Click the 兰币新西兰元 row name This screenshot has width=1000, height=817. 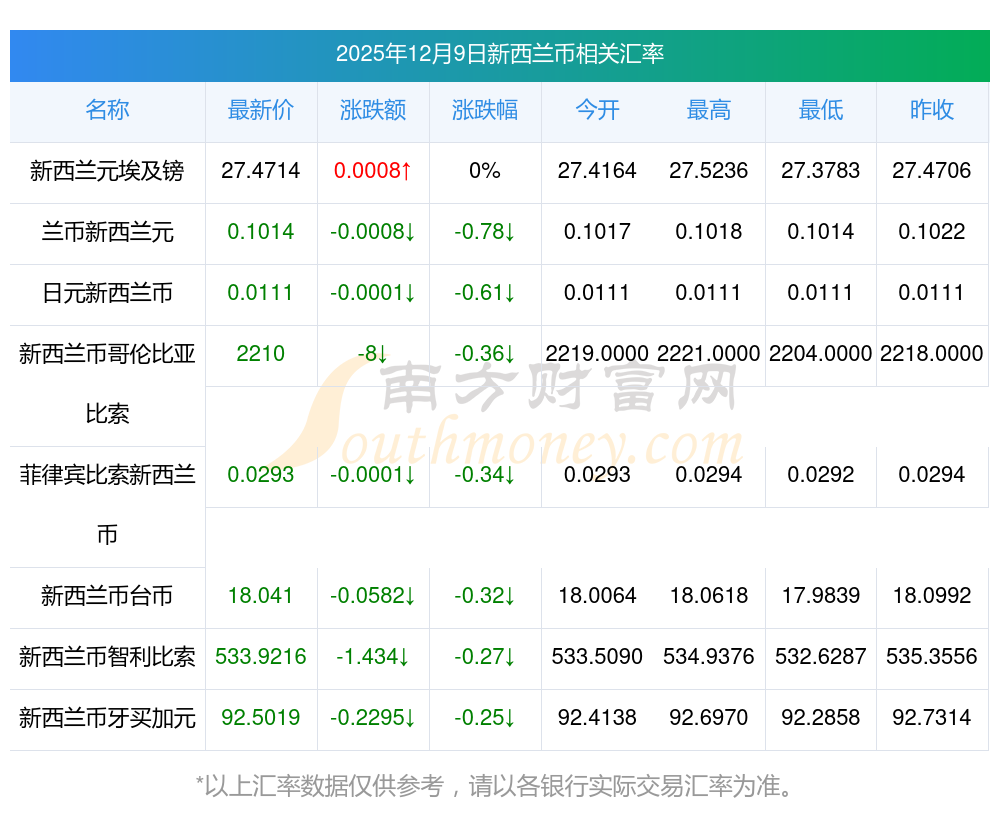pyautogui.click(x=107, y=232)
